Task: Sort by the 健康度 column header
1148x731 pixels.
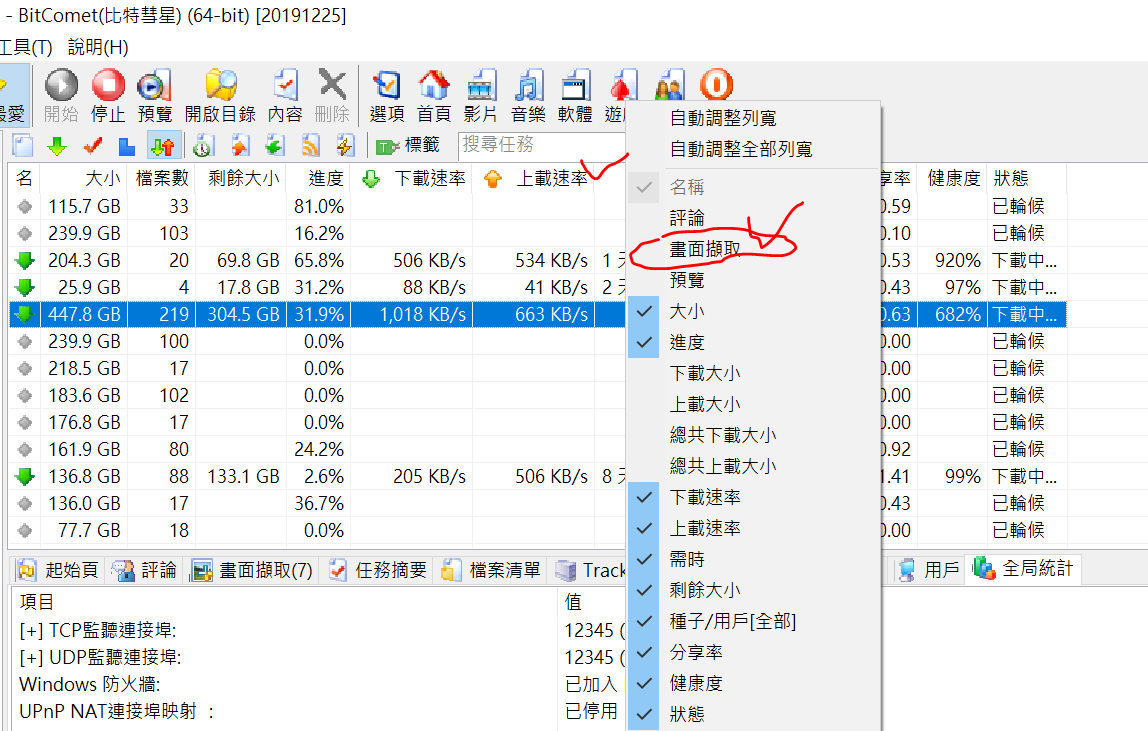Action: tap(953, 179)
